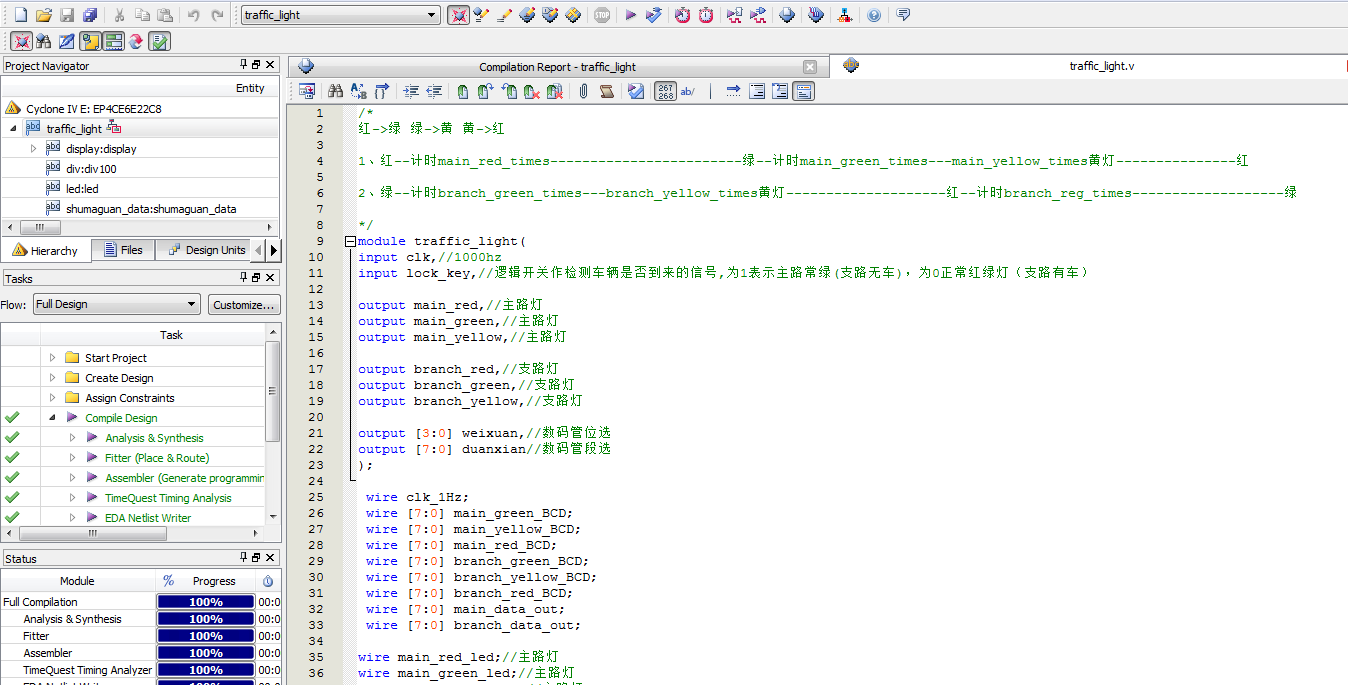Click the speech-bubble icon after the Help icon
This screenshot has width=1348, height=685.
coord(903,15)
